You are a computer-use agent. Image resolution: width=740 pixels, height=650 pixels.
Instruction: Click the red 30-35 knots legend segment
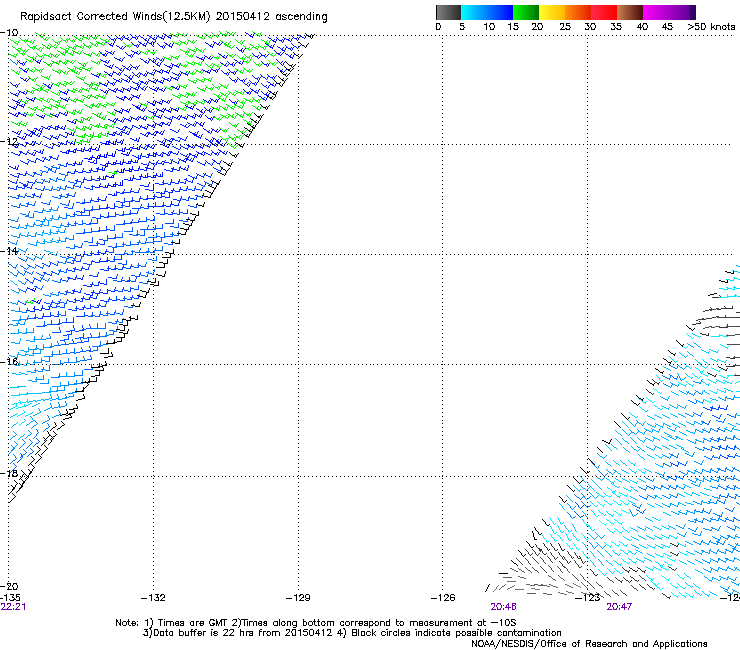604,12
